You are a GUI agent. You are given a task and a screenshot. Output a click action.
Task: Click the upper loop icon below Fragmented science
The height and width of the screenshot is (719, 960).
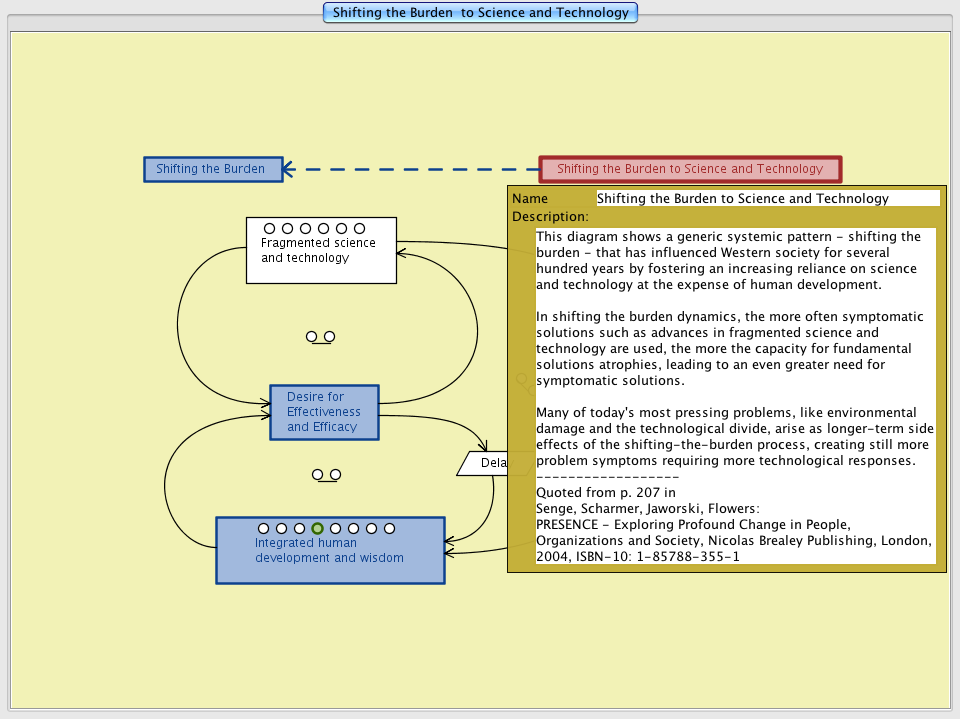pos(320,337)
